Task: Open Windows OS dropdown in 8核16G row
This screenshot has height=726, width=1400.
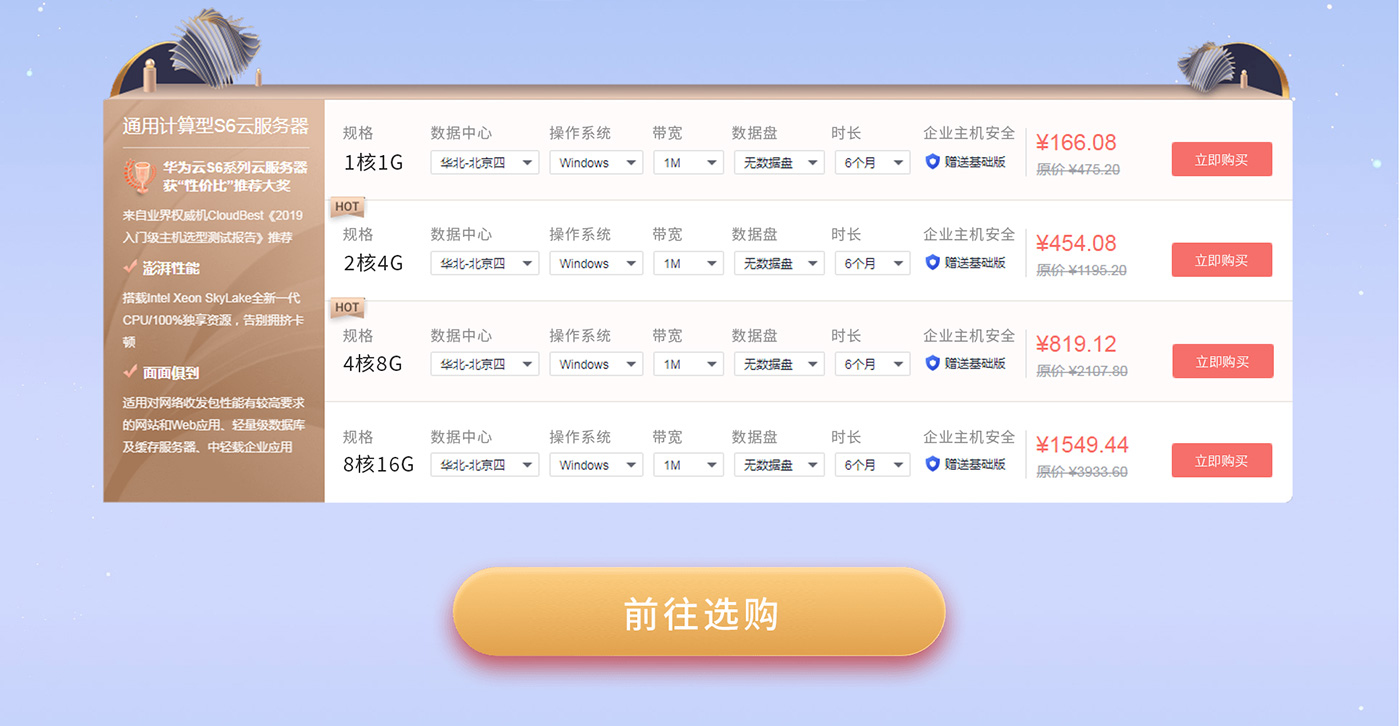Action: tap(596, 465)
